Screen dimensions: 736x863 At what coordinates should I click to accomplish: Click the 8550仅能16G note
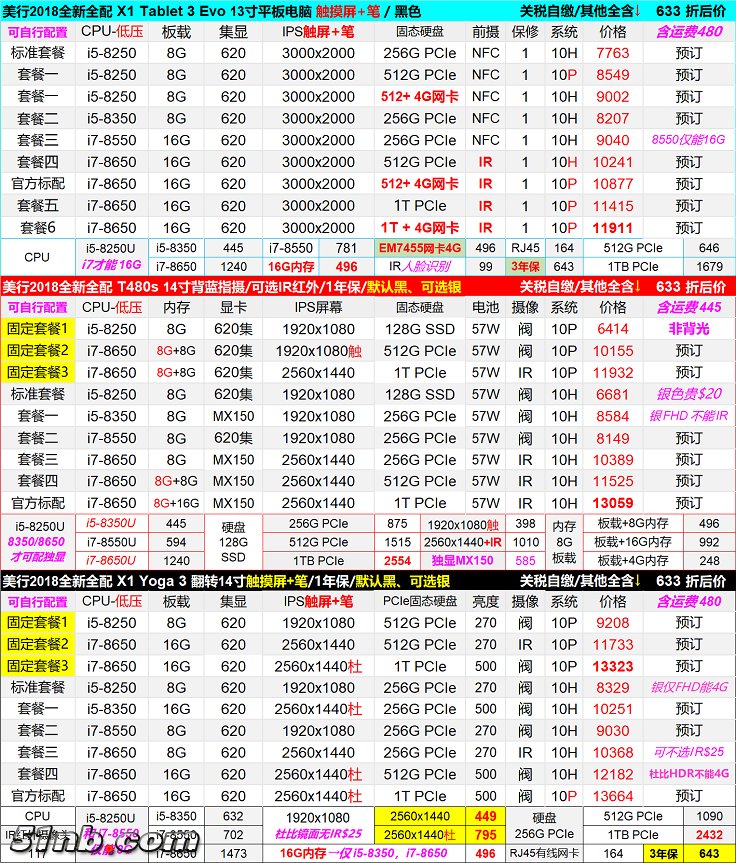[688, 140]
